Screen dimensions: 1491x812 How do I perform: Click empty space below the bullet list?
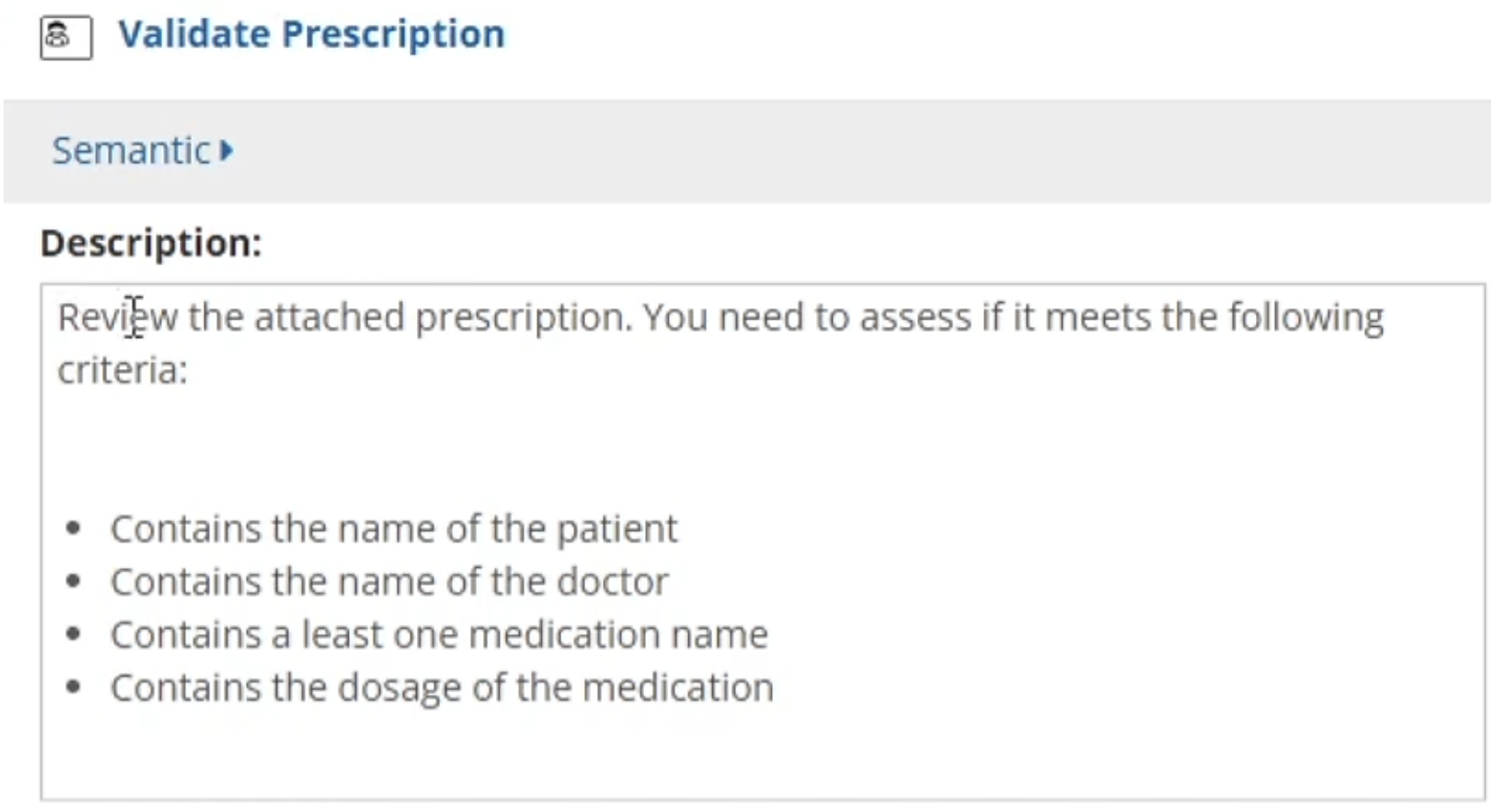tap(758, 757)
